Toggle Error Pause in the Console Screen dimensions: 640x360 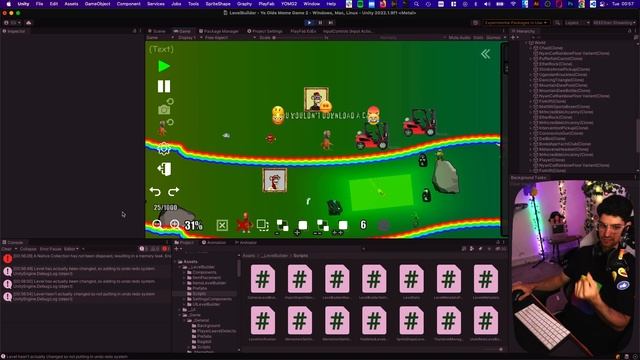click(x=50, y=249)
